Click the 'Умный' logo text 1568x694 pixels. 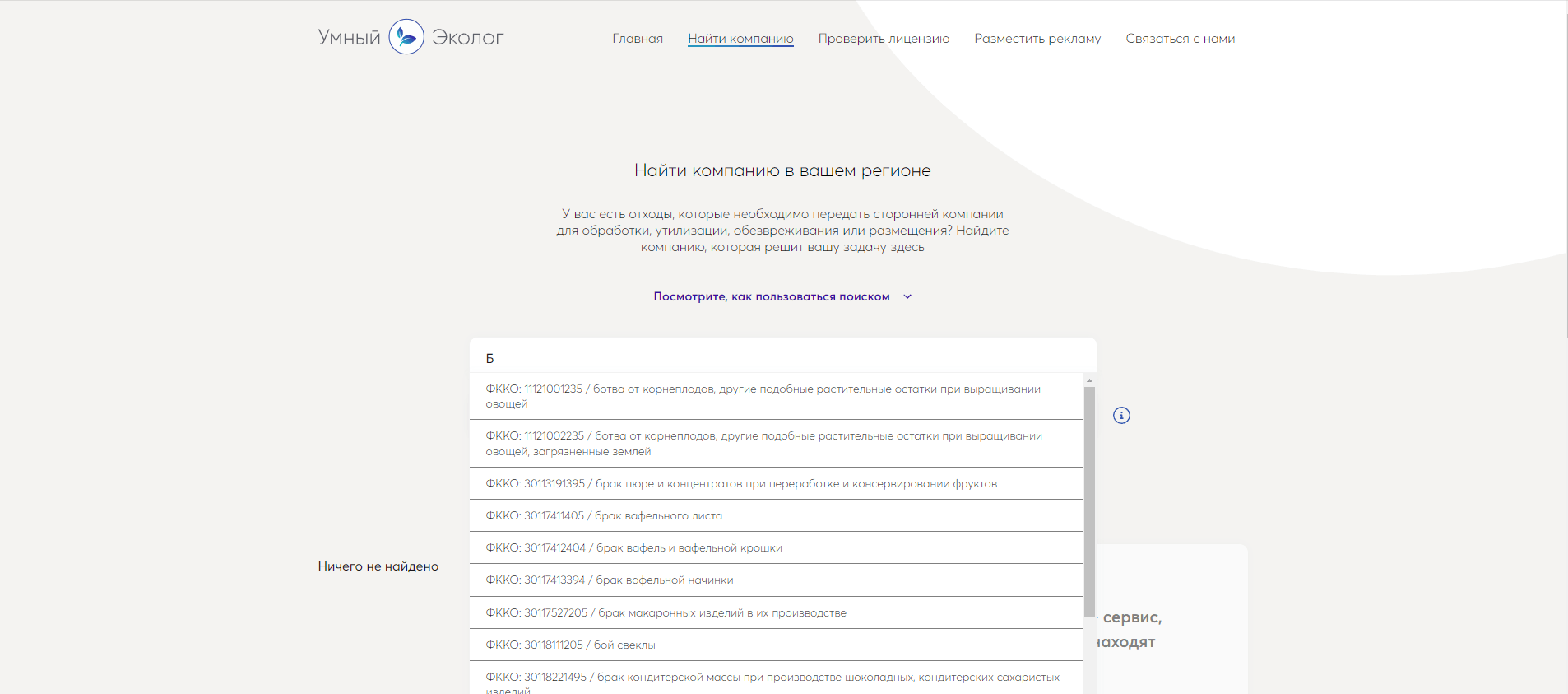point(350,37)
